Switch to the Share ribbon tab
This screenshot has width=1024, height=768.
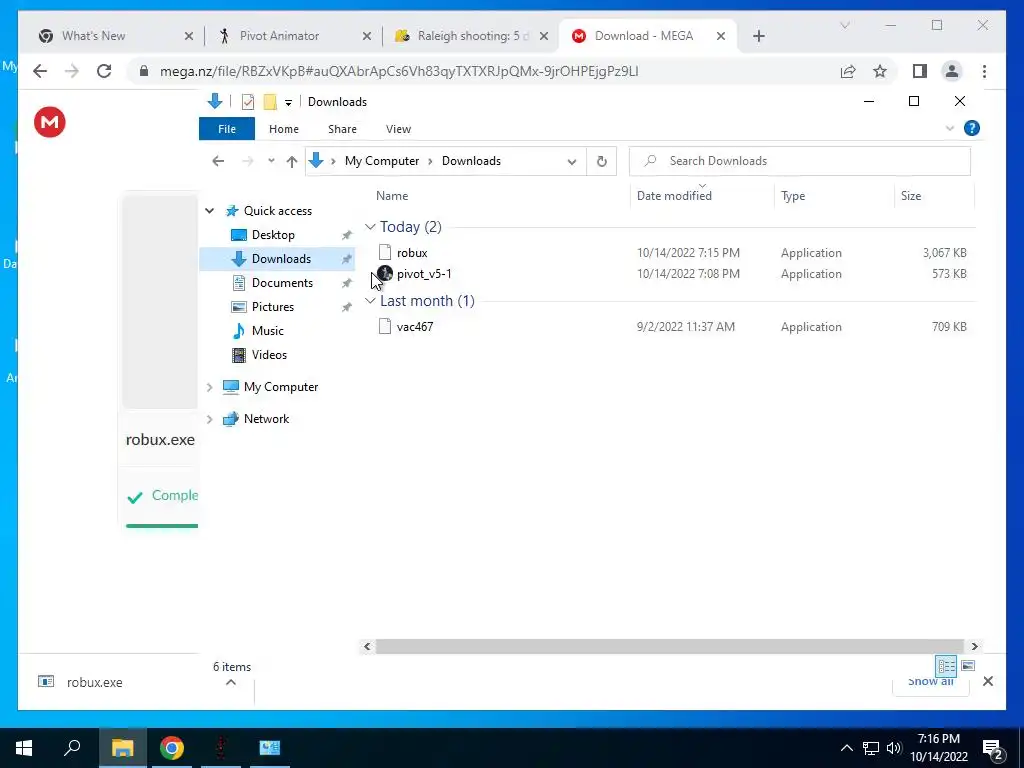point(342,129)
